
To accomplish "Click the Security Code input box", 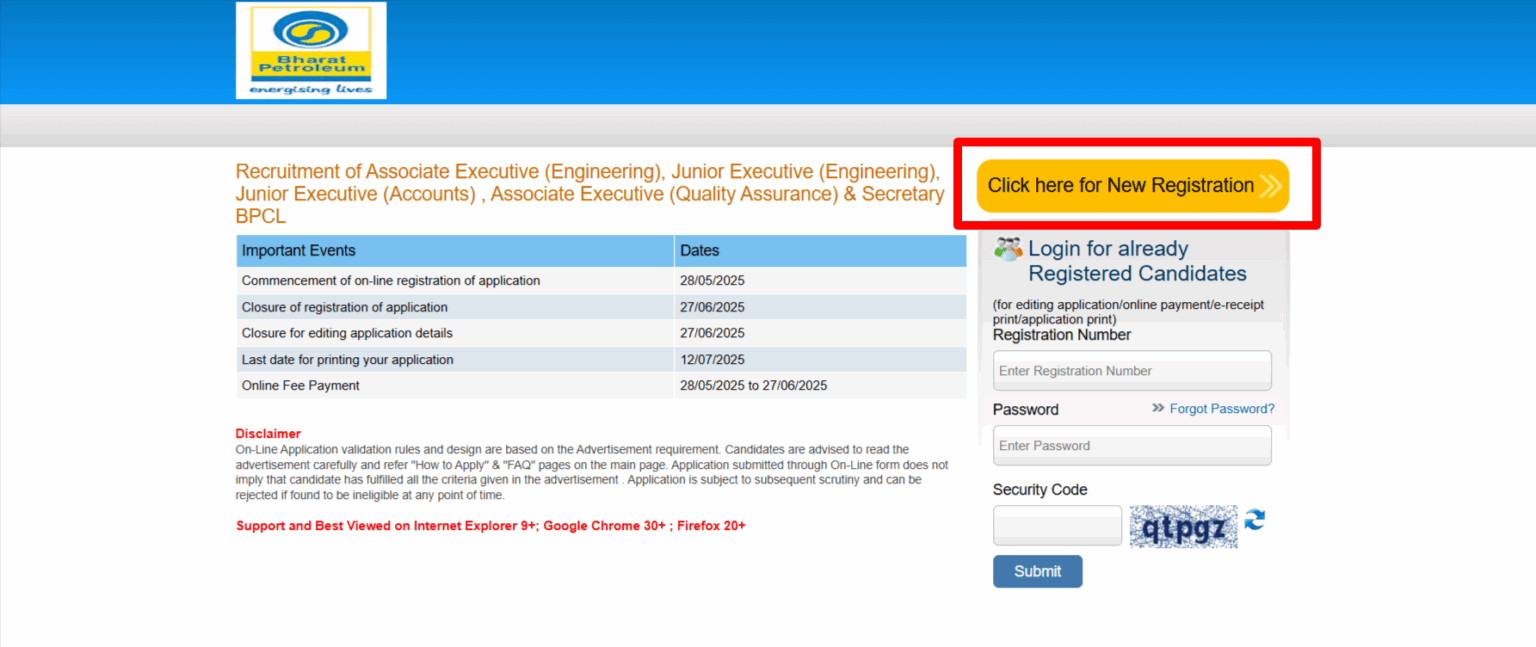I will [1056, 525].
